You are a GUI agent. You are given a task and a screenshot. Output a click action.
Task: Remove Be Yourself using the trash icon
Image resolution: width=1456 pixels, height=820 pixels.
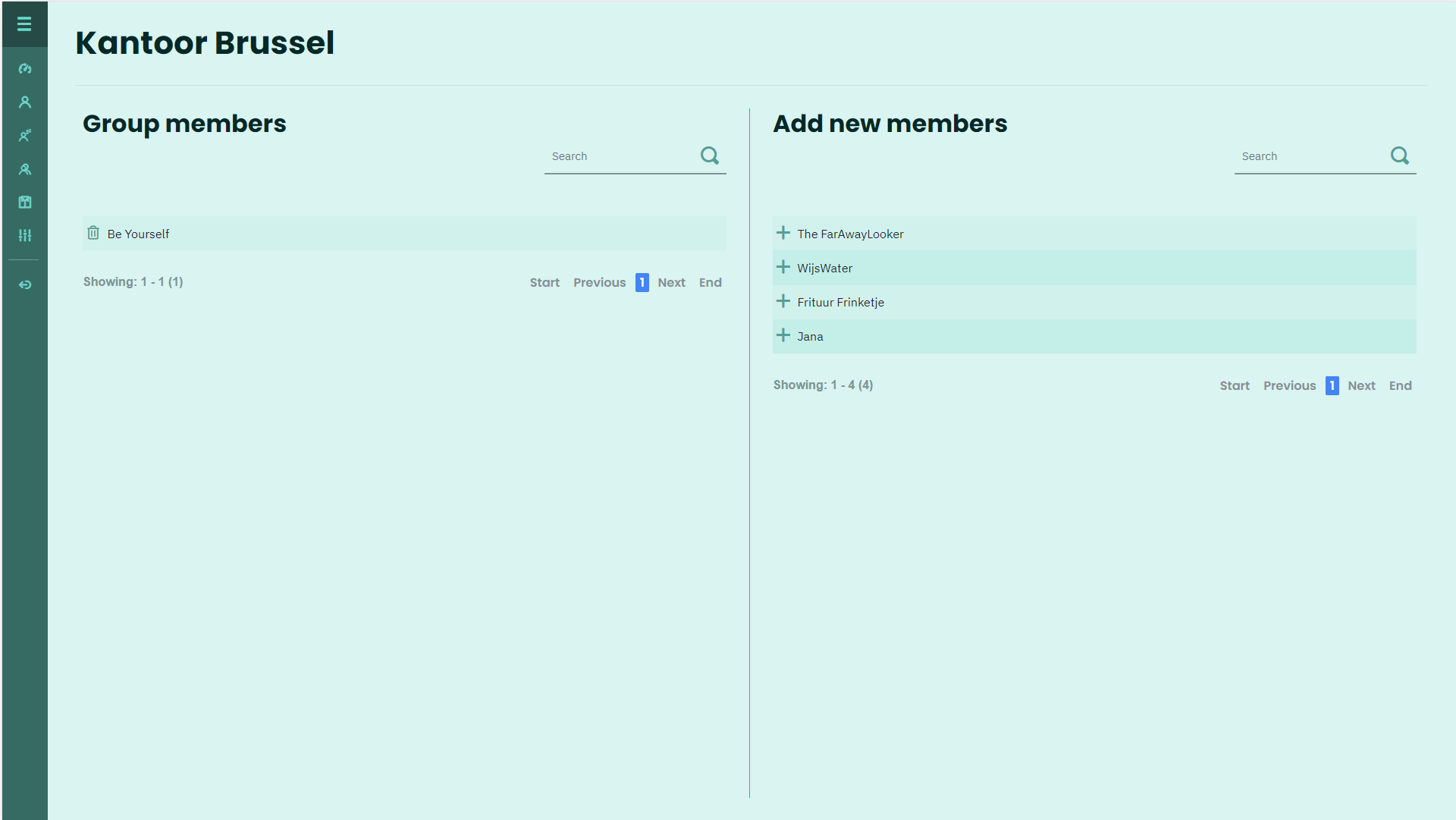tap(93, 233)
